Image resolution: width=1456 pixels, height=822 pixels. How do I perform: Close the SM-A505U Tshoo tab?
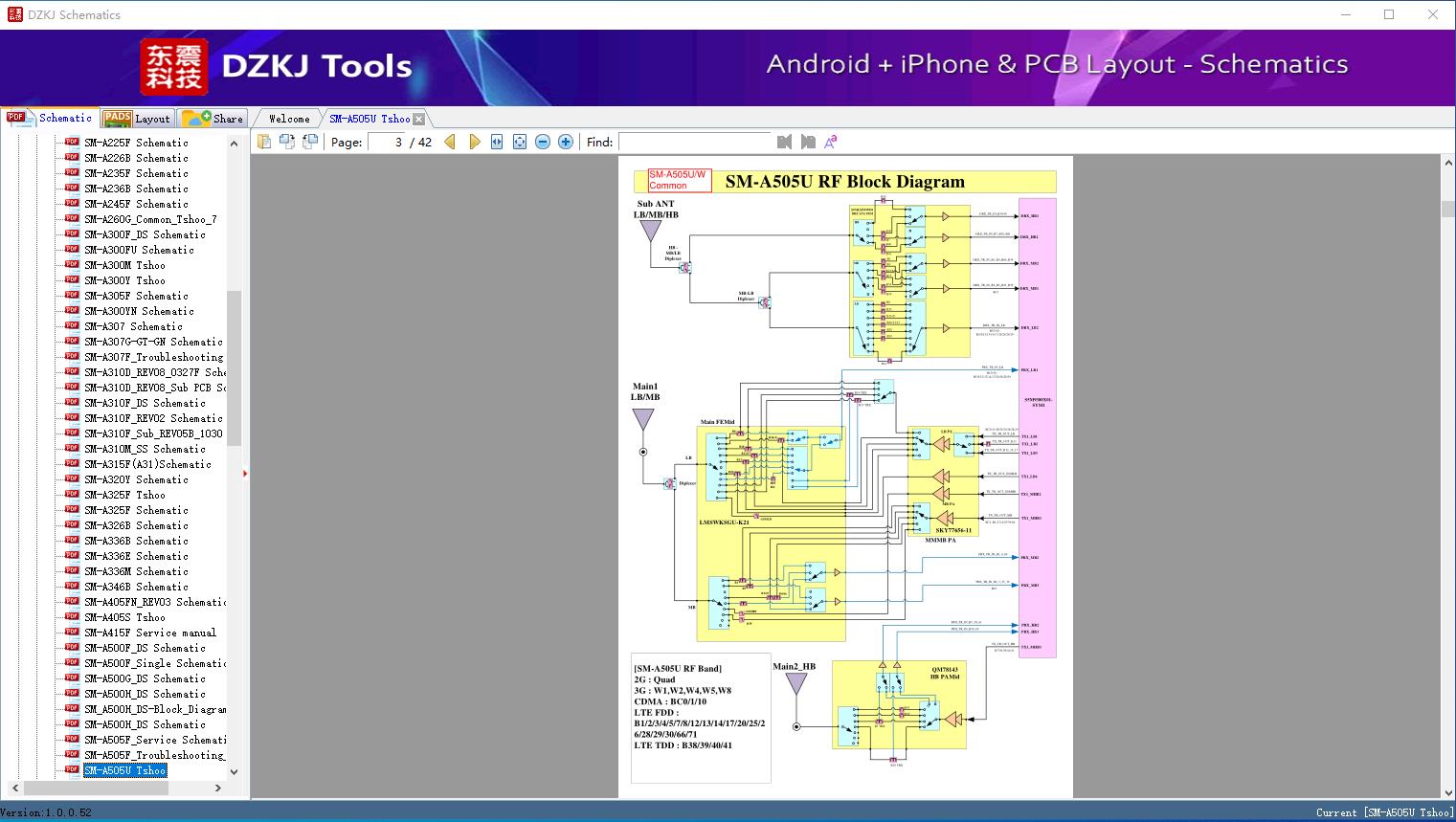tap(419, 120)
